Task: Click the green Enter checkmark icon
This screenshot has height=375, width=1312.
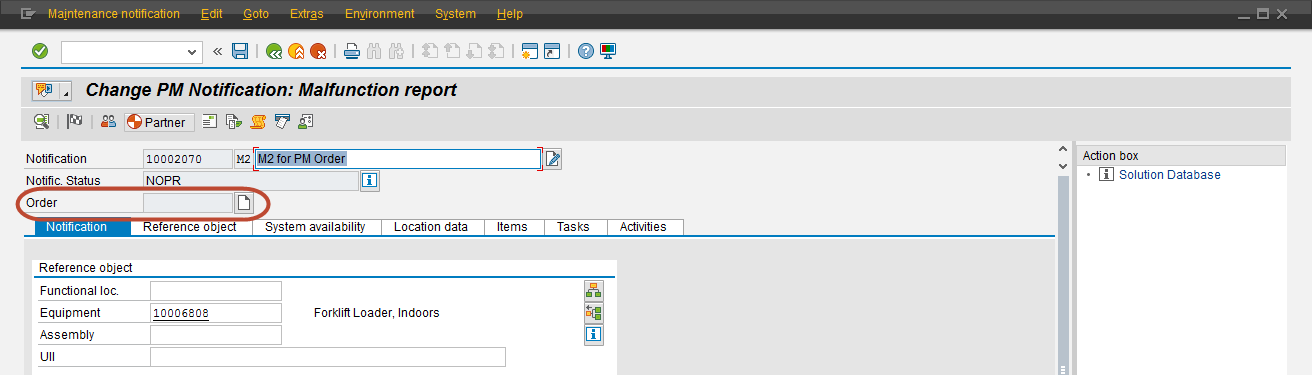Action: pos(40,51)
